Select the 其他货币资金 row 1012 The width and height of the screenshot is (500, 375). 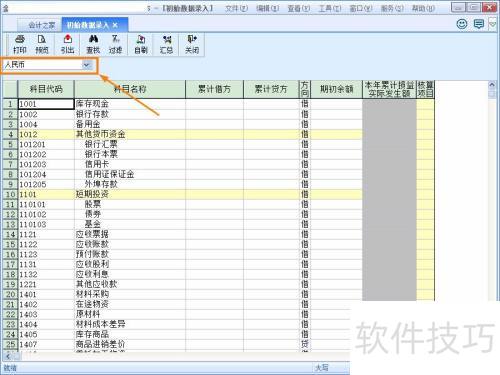click(x=183, y=134)
